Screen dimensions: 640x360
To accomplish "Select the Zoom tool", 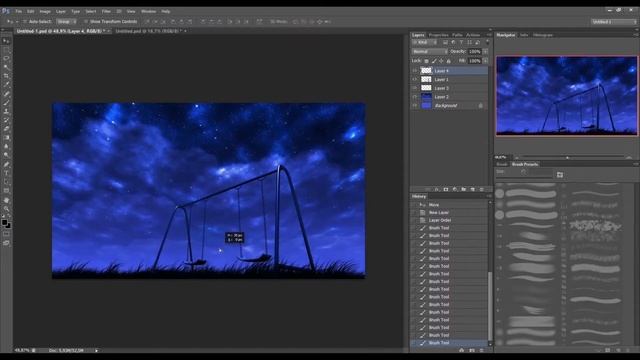I will click(6, 209).
